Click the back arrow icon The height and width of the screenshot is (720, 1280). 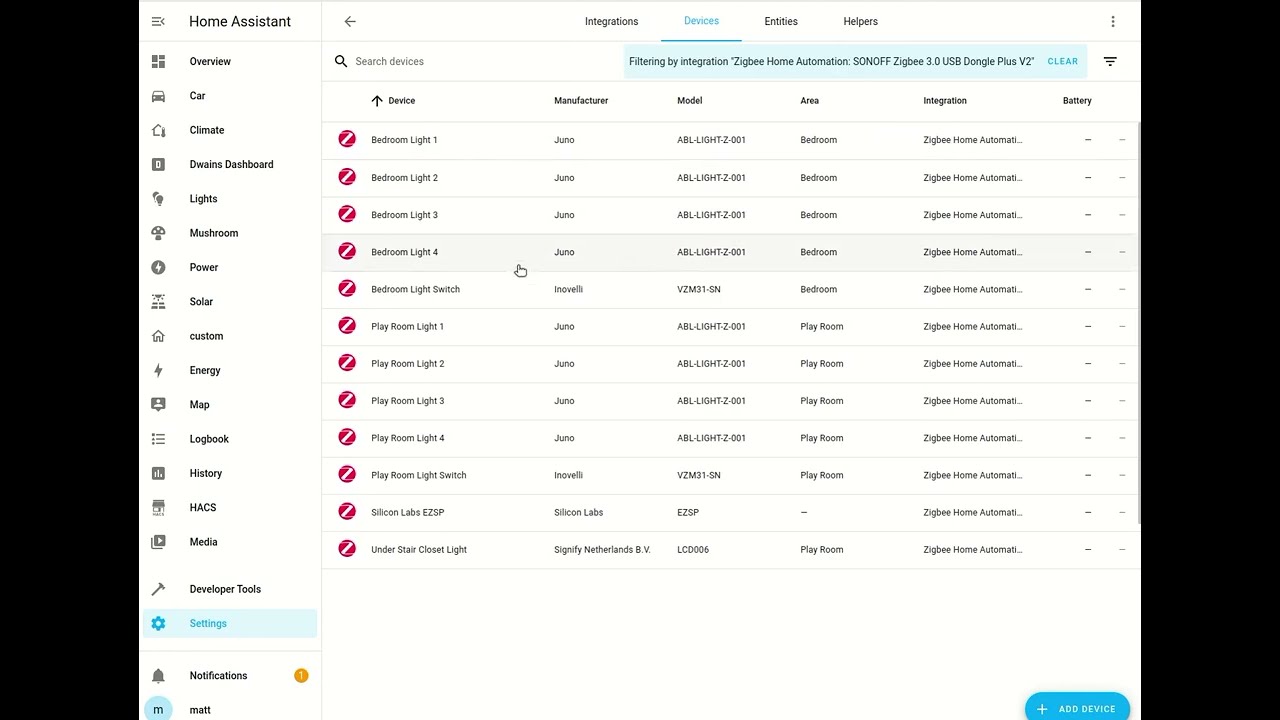pyautogui.click(x=350, y=21)
